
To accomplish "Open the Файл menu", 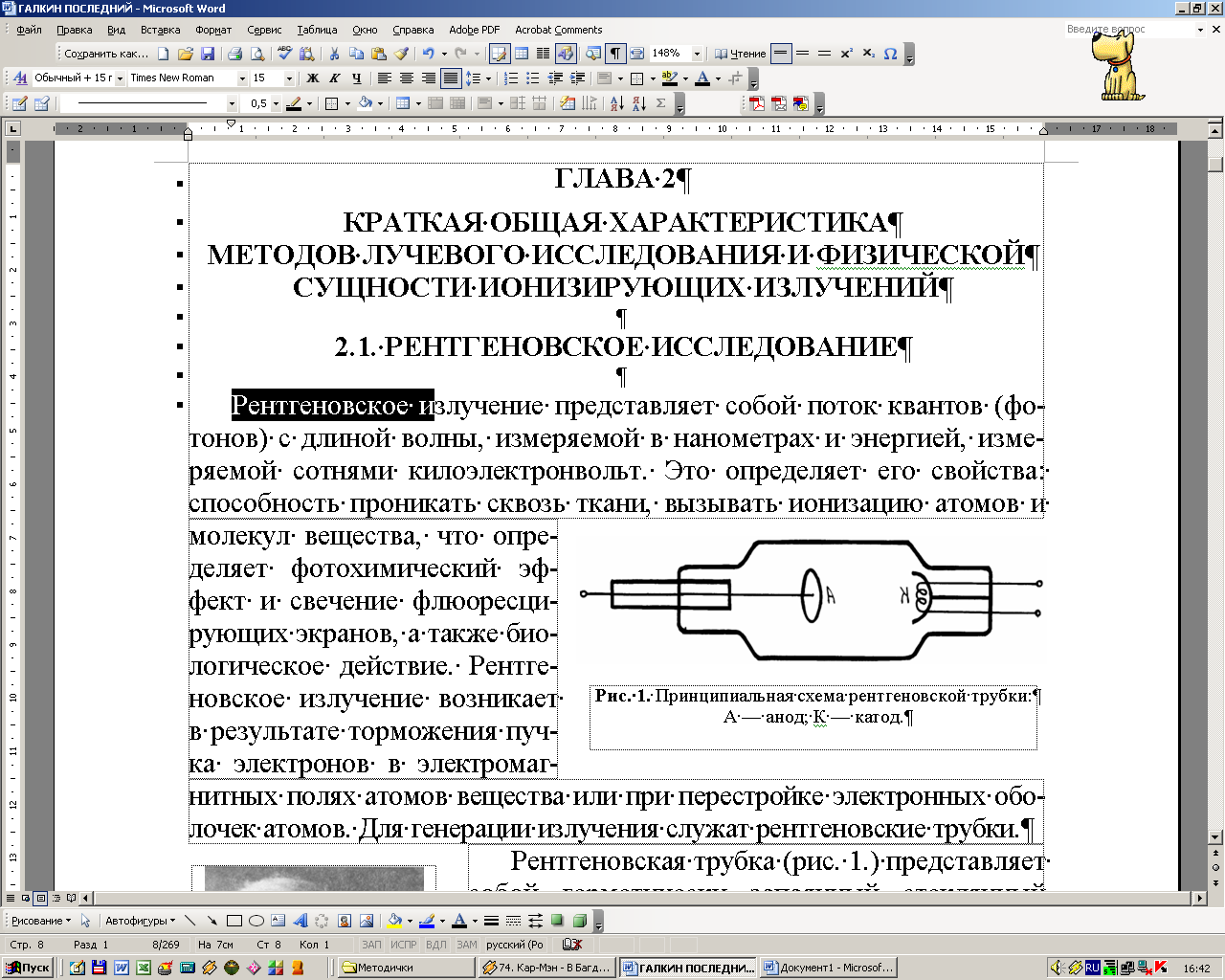I will 29,30.
